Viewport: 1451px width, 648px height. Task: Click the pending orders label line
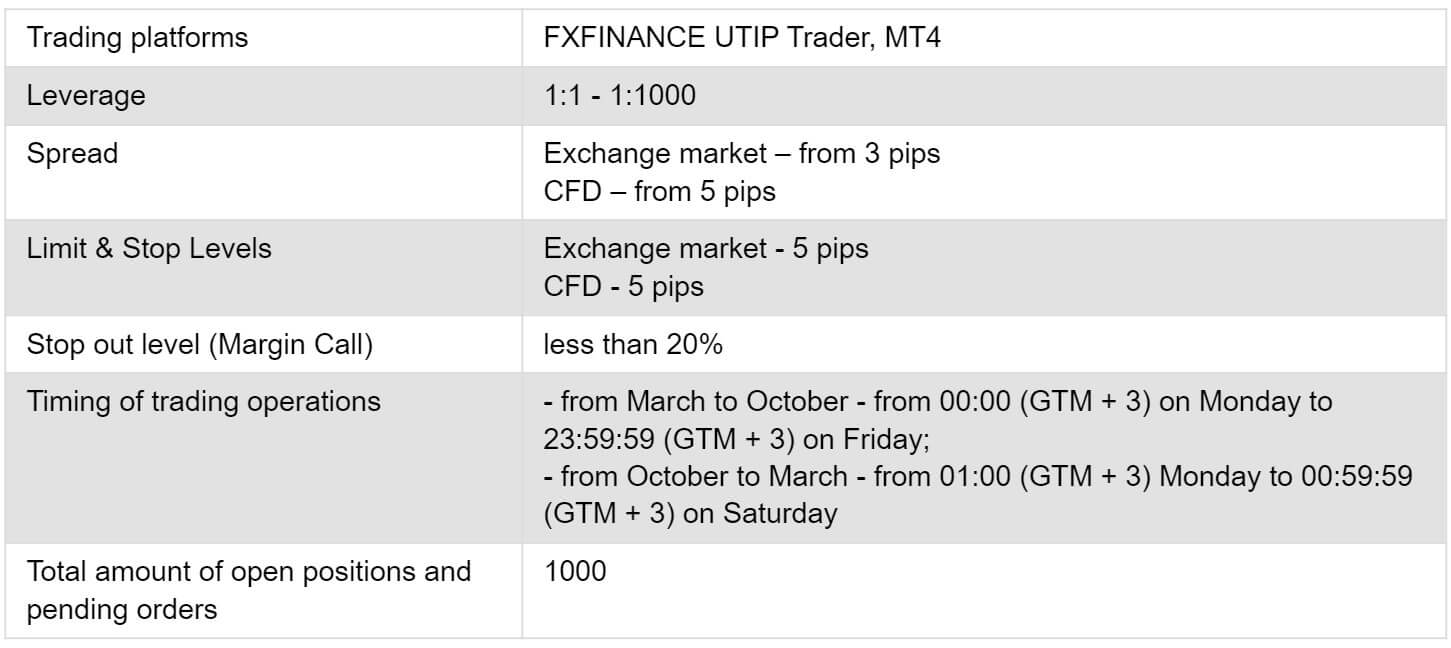click(122, 609)
